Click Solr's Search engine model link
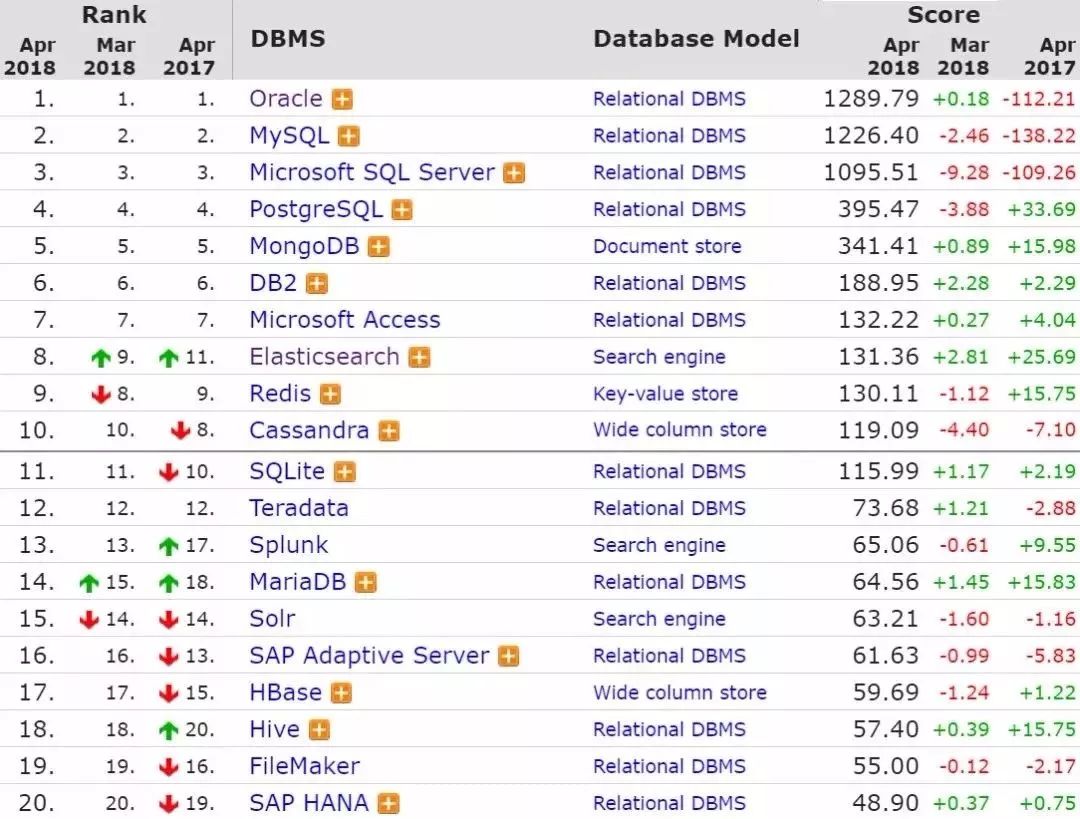Image resolution: width=1080 pixels, height=819 pixels. pos(659,619)
